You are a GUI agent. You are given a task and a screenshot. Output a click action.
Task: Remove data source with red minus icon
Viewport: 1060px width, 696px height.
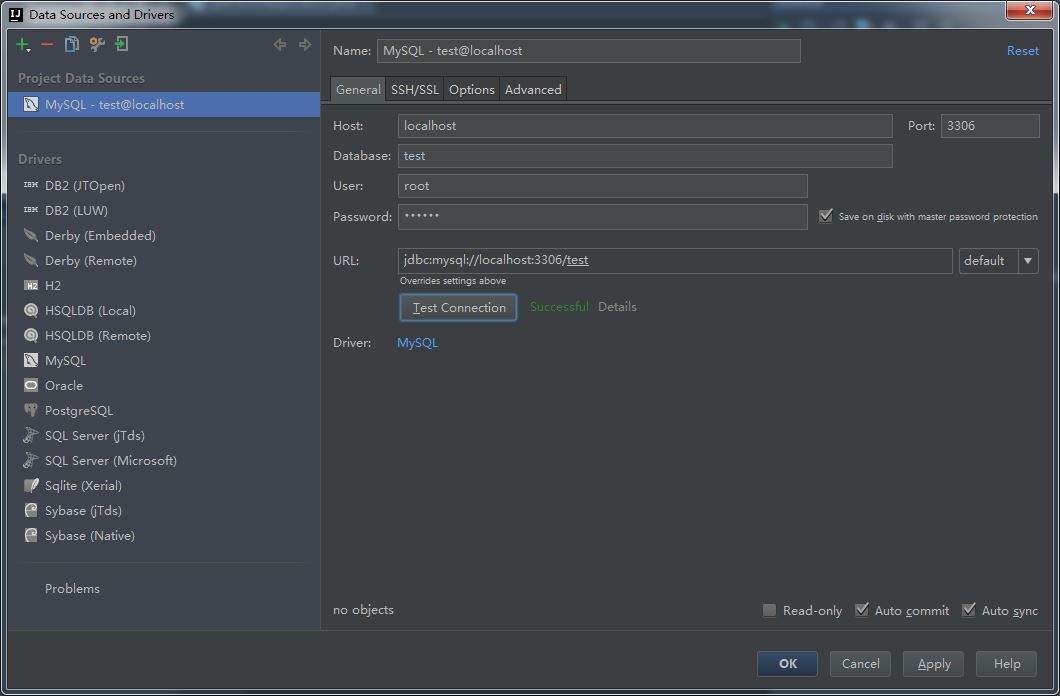coord(47,45)
